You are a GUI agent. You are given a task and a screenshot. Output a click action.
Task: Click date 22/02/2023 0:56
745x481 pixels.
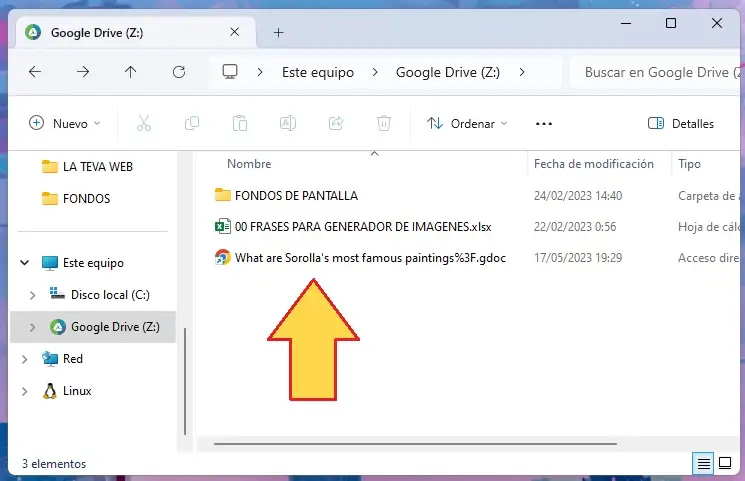click(575, 227)
